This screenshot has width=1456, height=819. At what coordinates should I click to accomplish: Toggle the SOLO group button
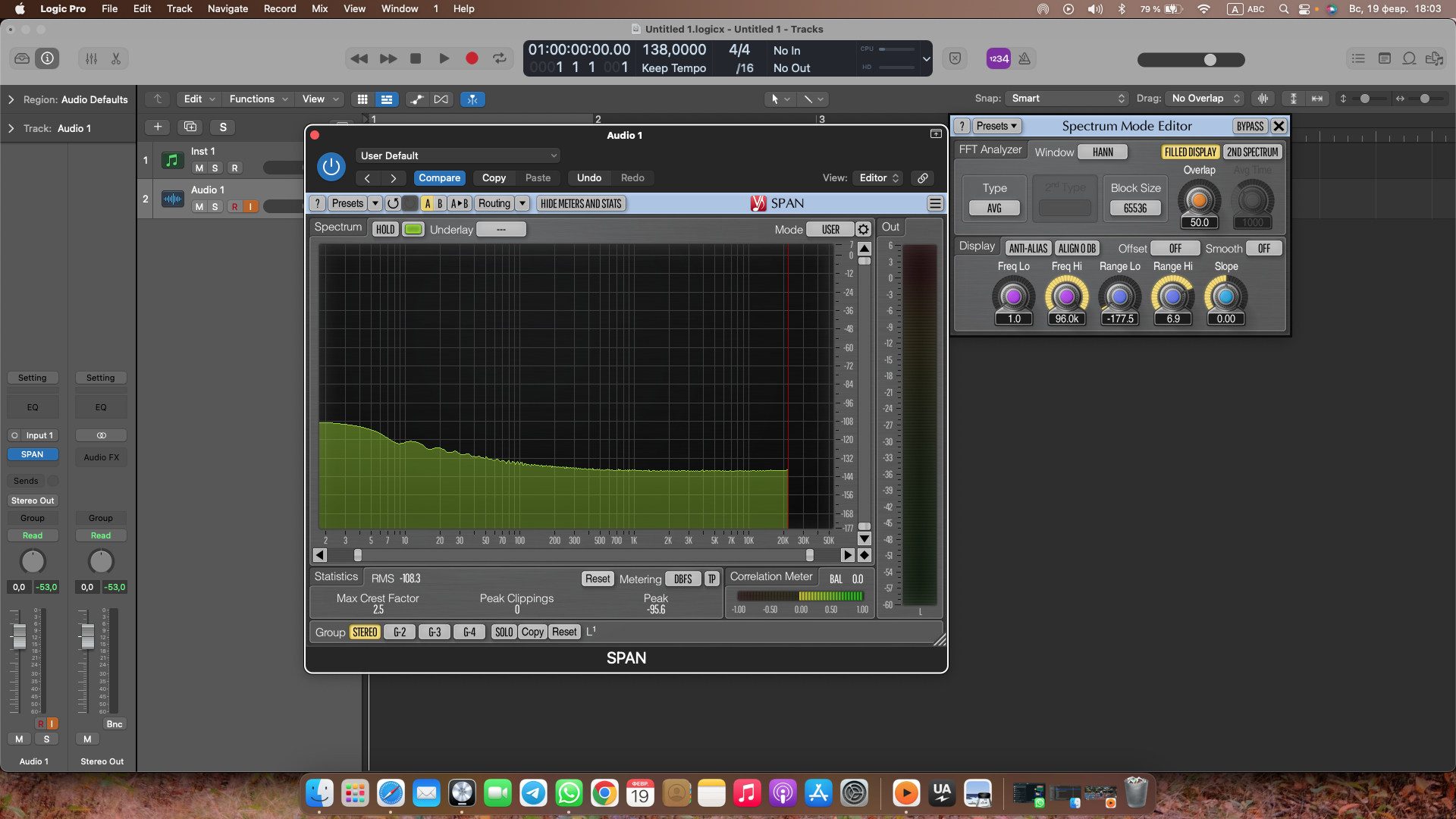tap(504, 632)
